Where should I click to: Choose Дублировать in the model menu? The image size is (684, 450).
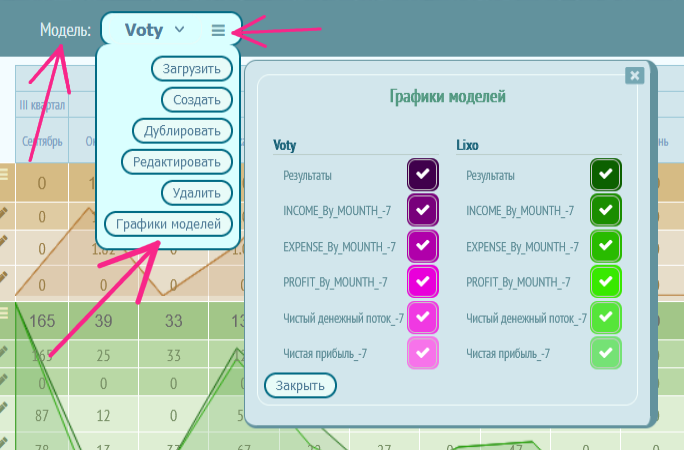click(x=183, y=130)
